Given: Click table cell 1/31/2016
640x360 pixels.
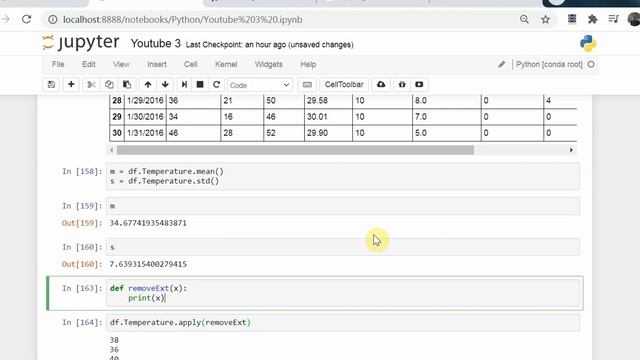Looking at the screenshot, I should [145, 133].
